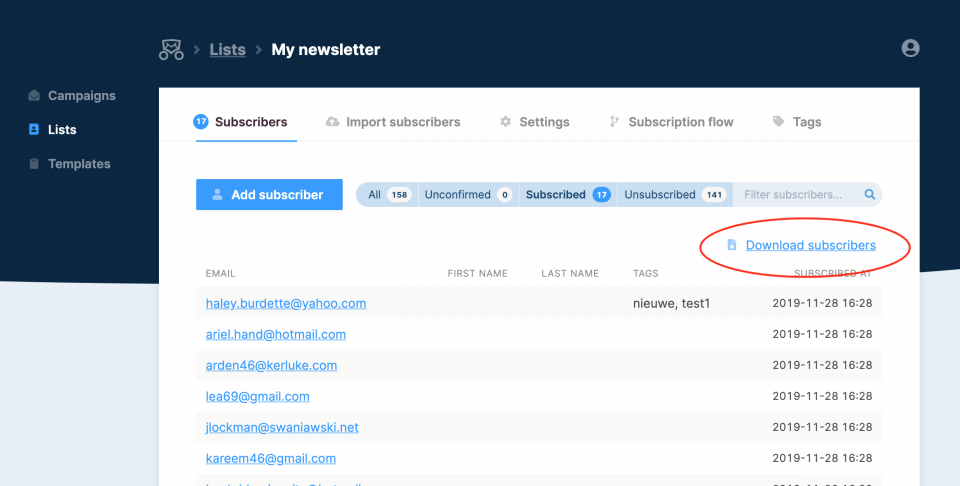Click the Campaigns envelope icon in sidebar
Screen dimensions: 960x486
(34, 95)
